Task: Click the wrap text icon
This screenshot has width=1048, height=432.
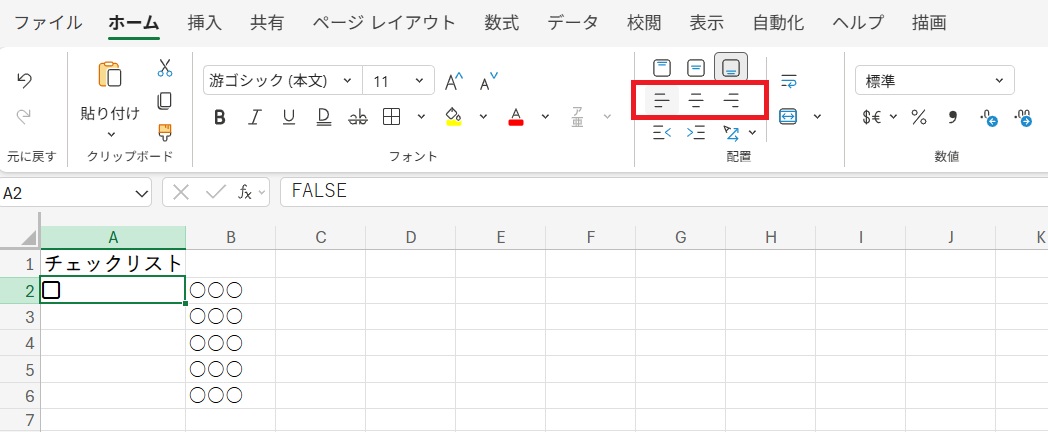Action: 789,81
